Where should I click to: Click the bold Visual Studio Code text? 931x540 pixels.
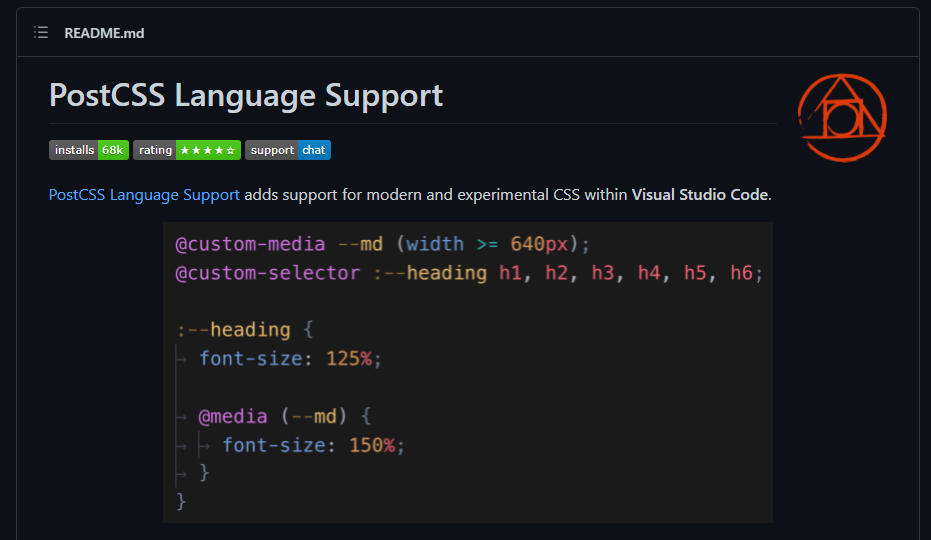click(x=700, y=195)
